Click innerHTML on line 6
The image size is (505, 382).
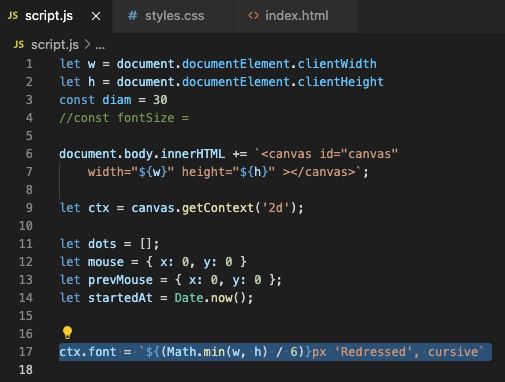point(193,154)
